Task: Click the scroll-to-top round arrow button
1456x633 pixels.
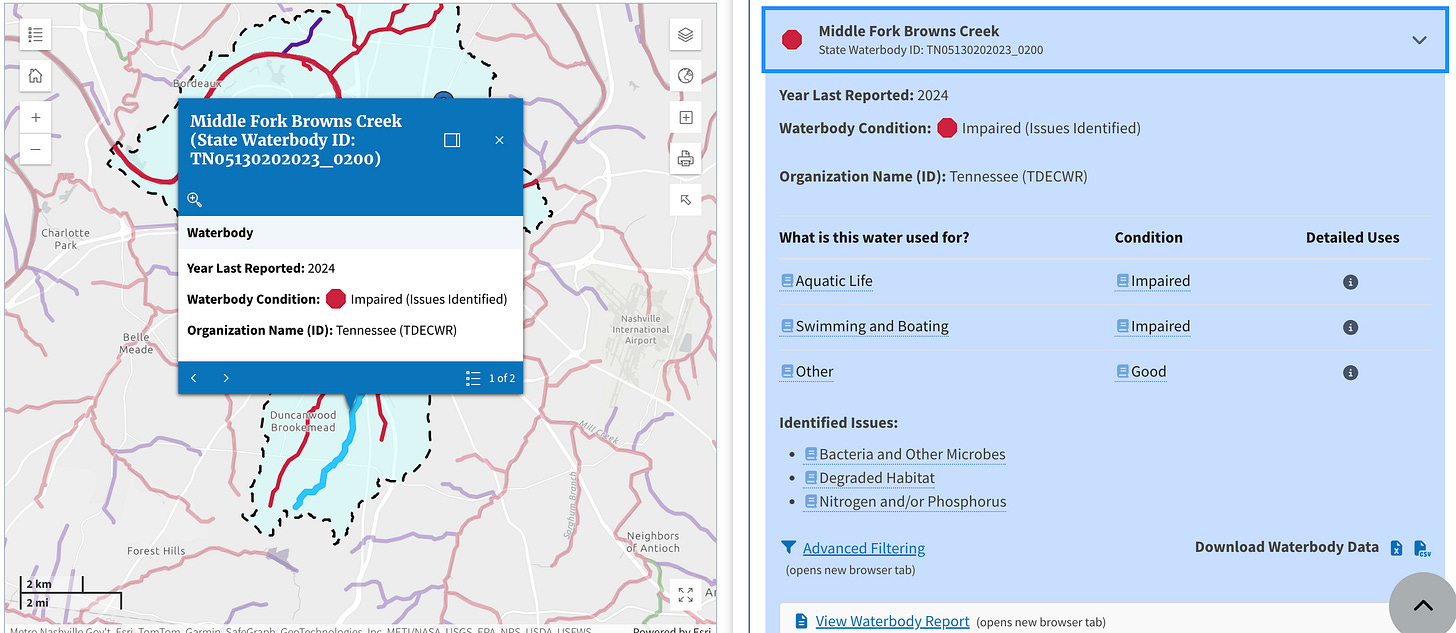Action: pos(1421,603)
